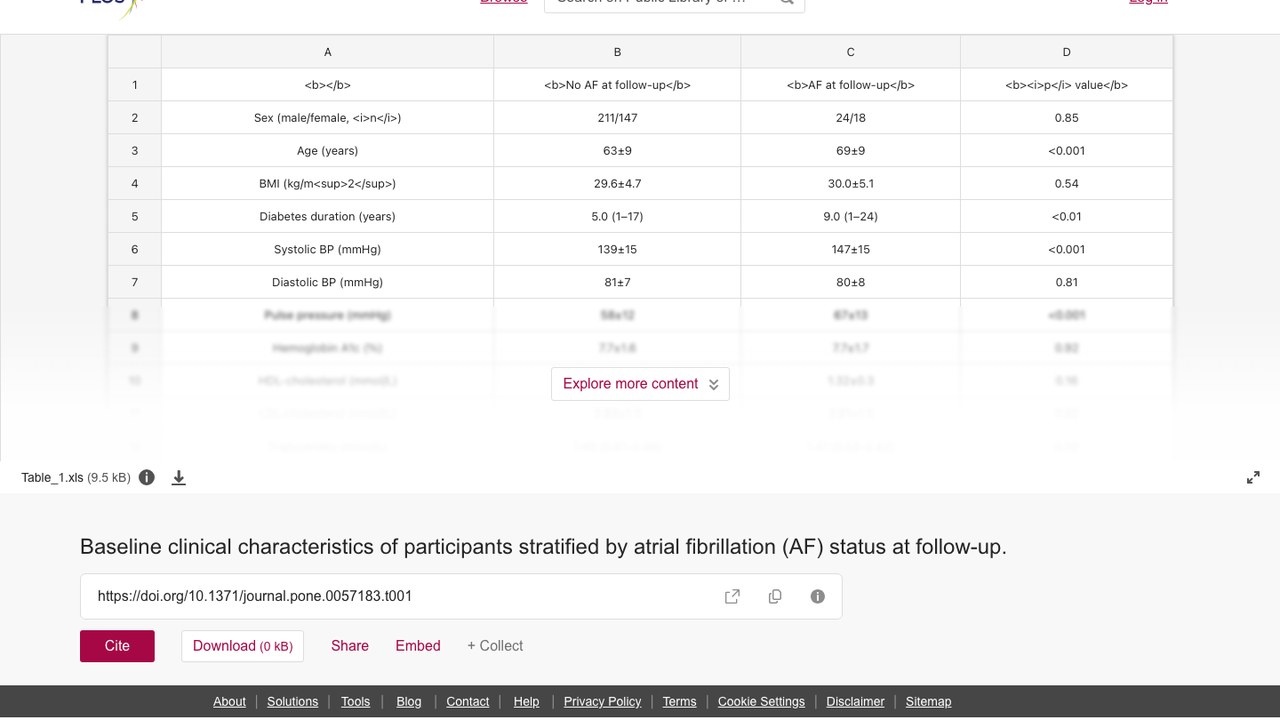This screenshot has width=1280, height=720.
Task: Select column C header
Action: [851, 52]
